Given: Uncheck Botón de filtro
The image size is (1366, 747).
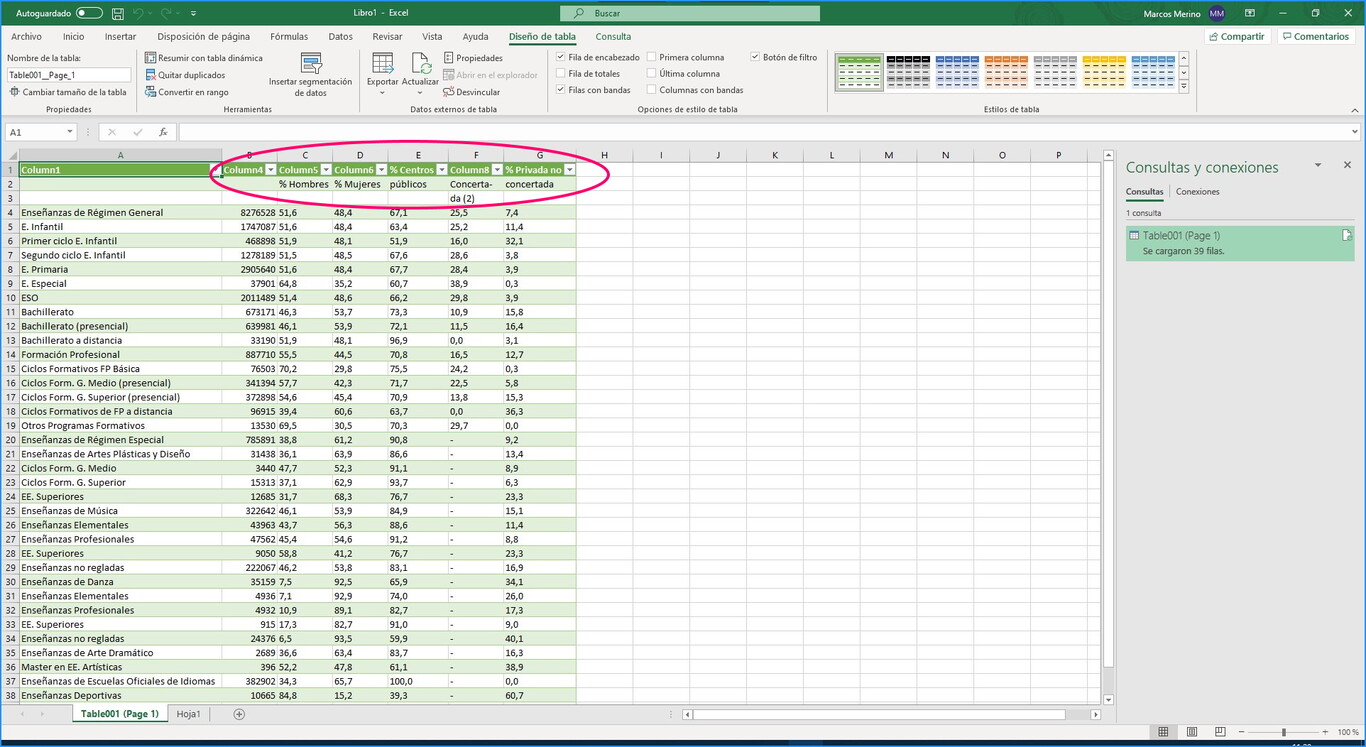Looking at the screenshot, I should [x=755, y=57].
